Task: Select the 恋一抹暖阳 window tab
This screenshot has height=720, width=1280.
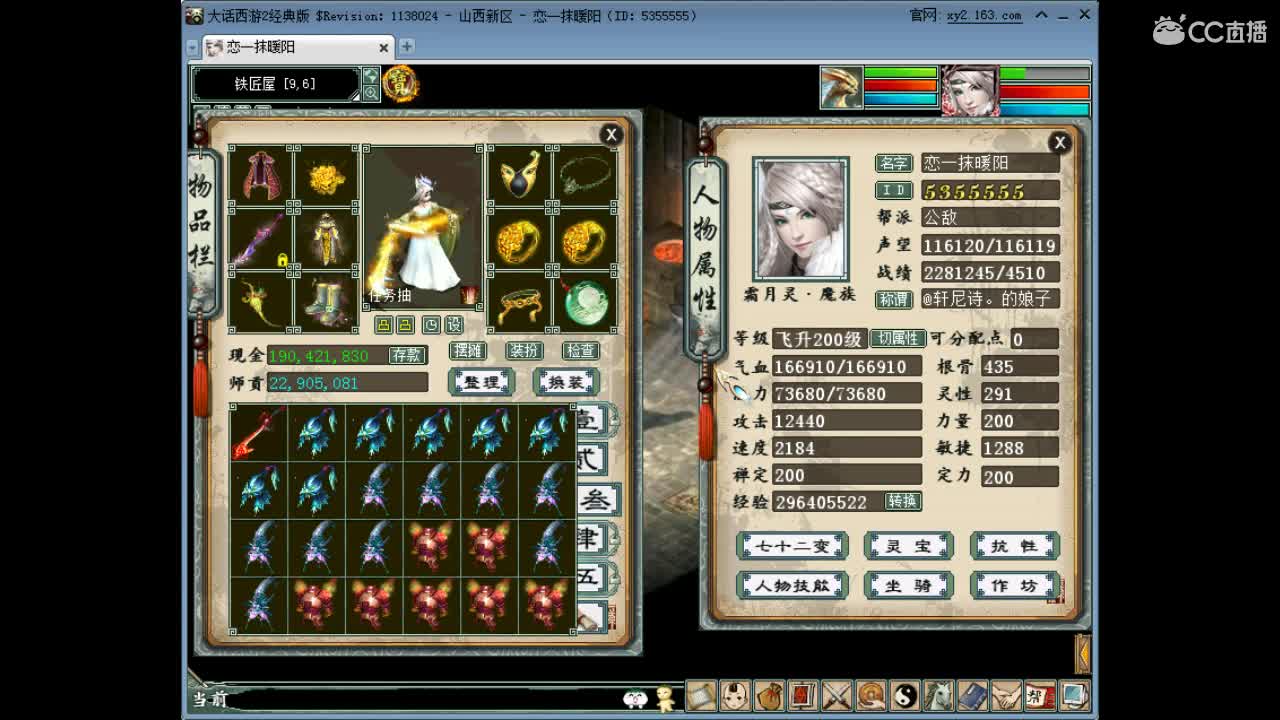Action: (x=297, y=47)
